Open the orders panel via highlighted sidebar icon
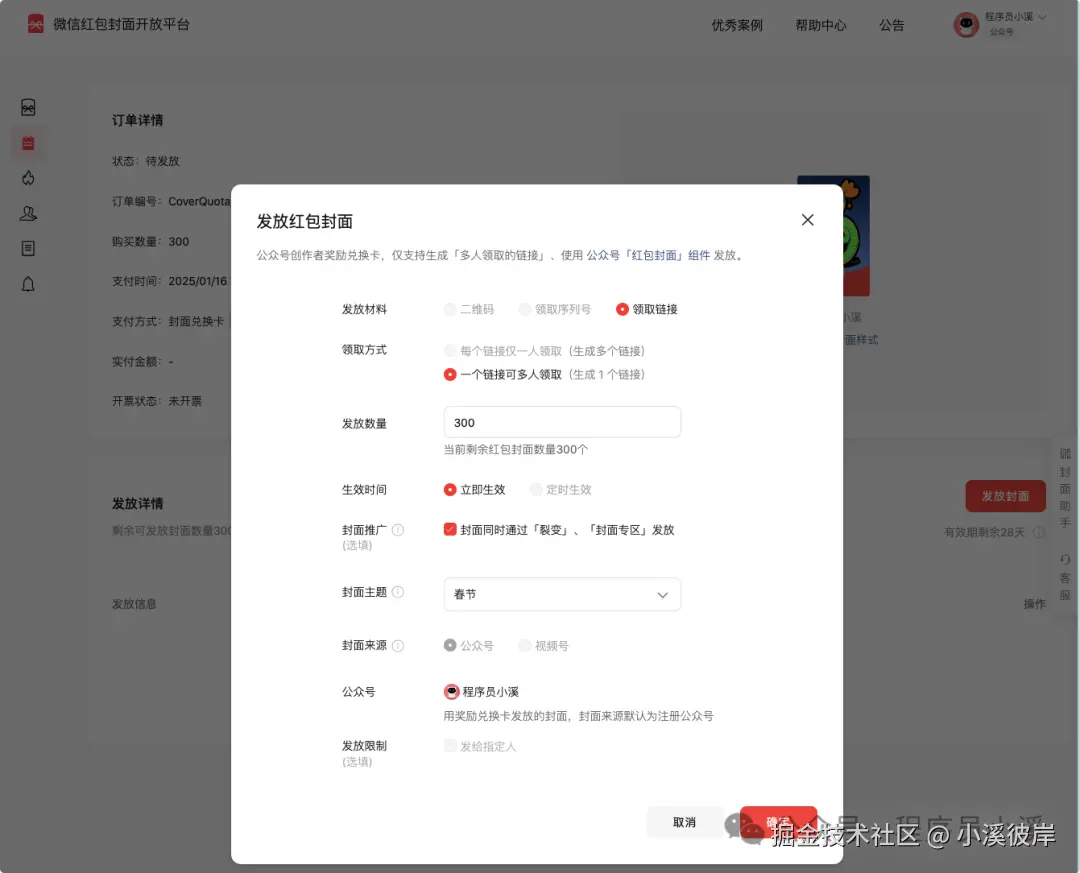Viewport: 1080px width, 873px height. point(28,143)
